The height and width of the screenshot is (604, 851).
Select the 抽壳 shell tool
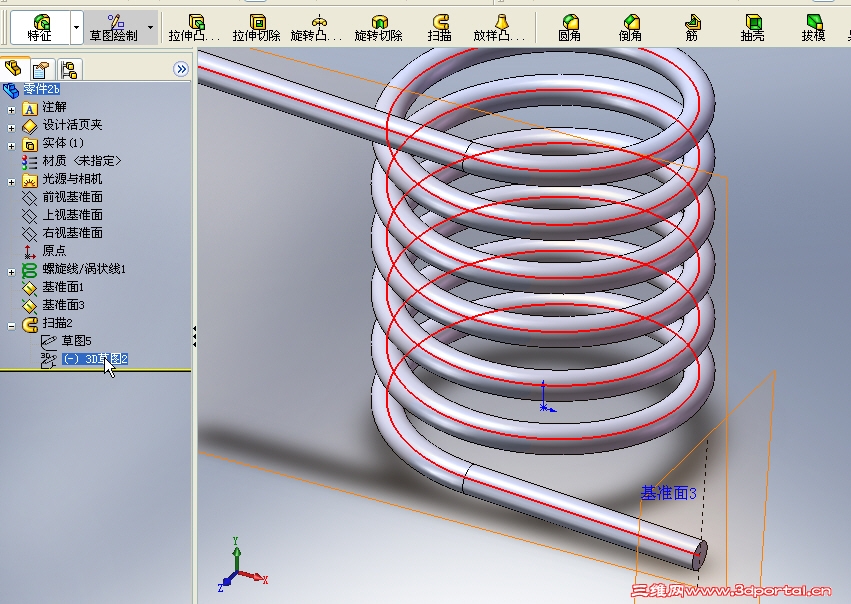coord(753,28)
